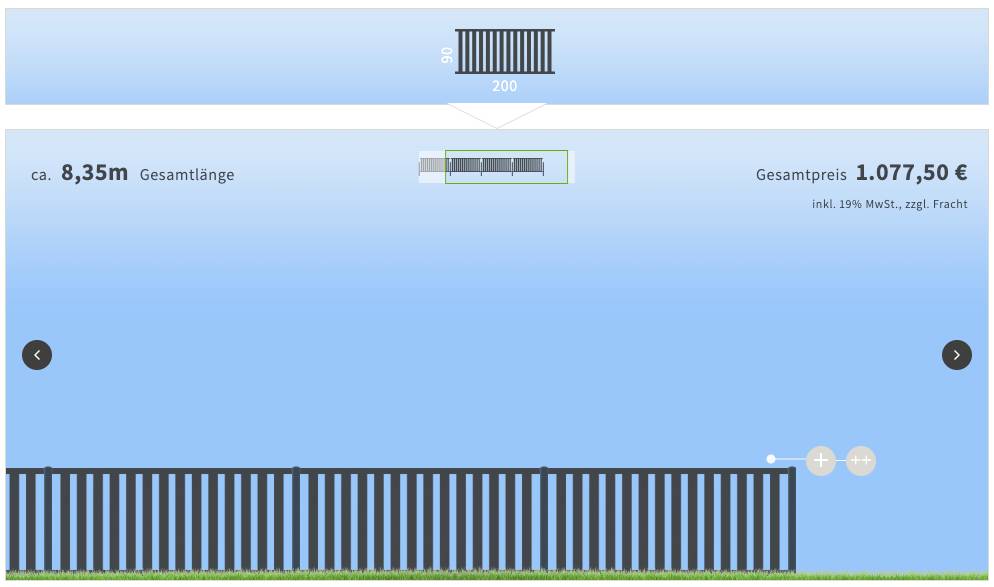Click the Gesamtpreis 1.077,50 € total
This screenshot has height=587, width=994.
tap(861, 173)
